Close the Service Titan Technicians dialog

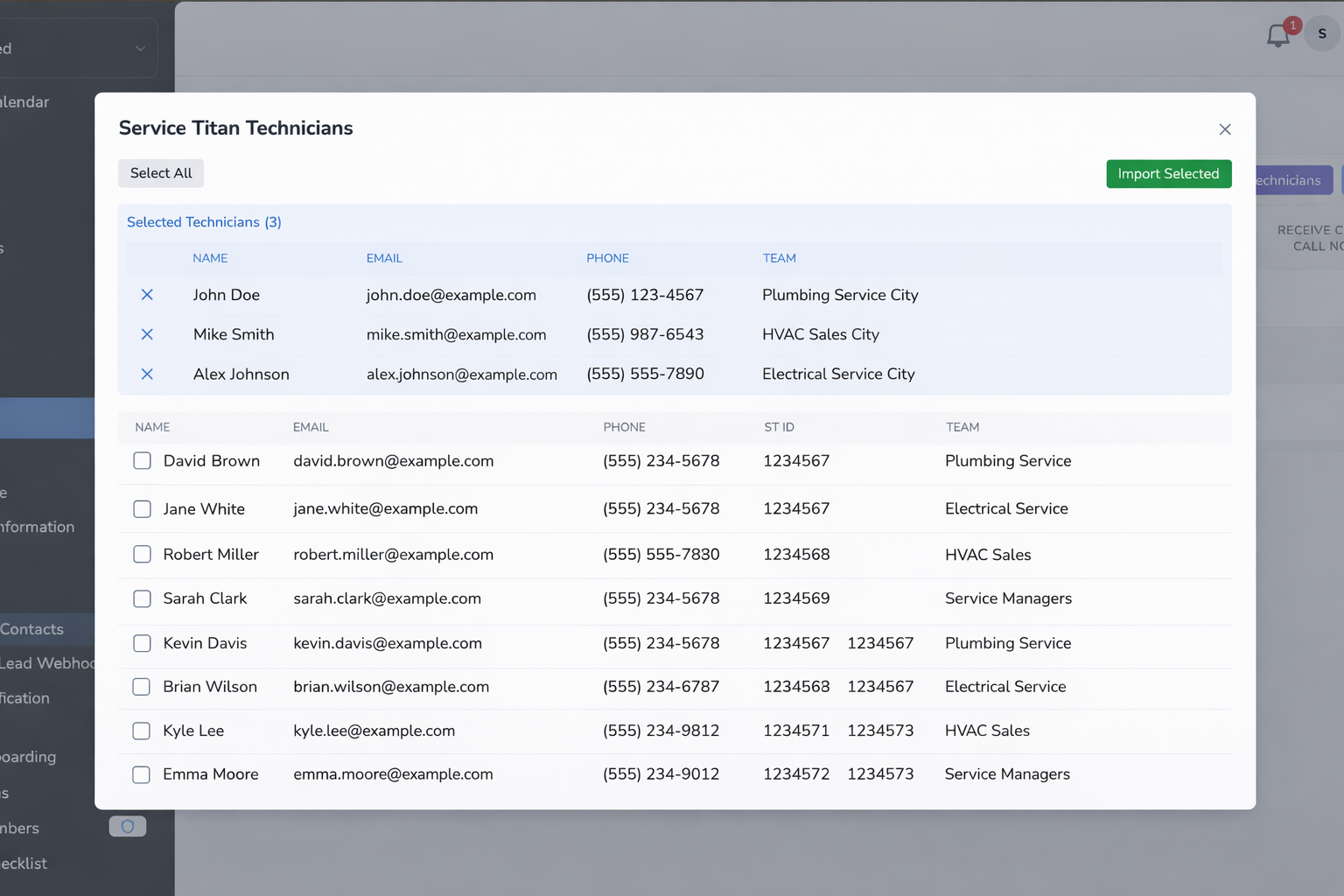(x=1224, y=129)
